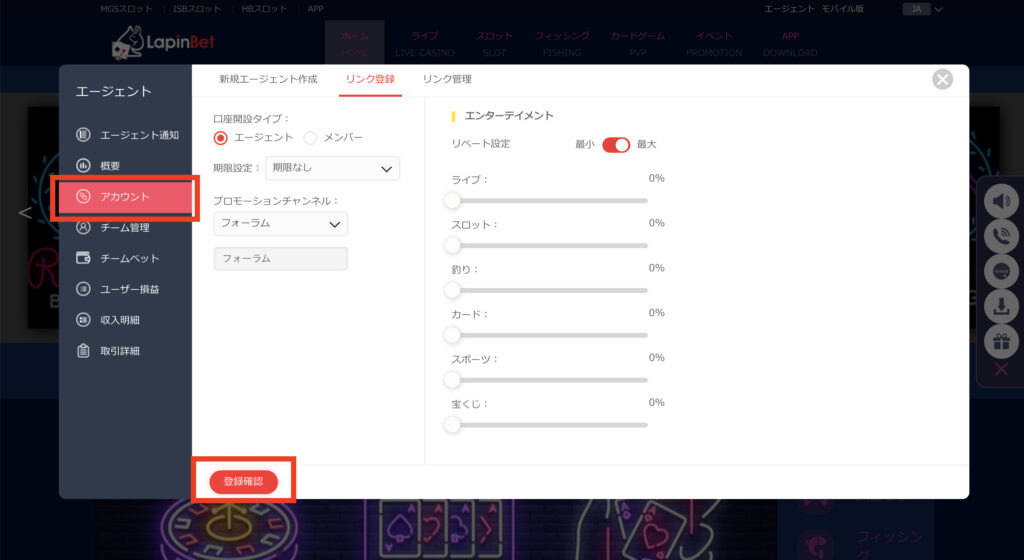This screenshot has width=1024, height=560.
Task: Click the download icon in side panel
Action: coord(1001,305)
